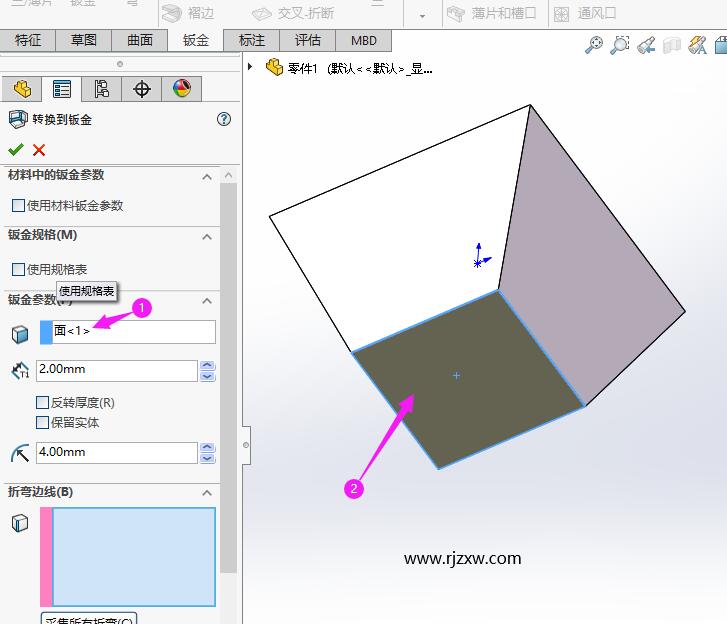
Task: Click the Previous View icon
Action: 646,45
